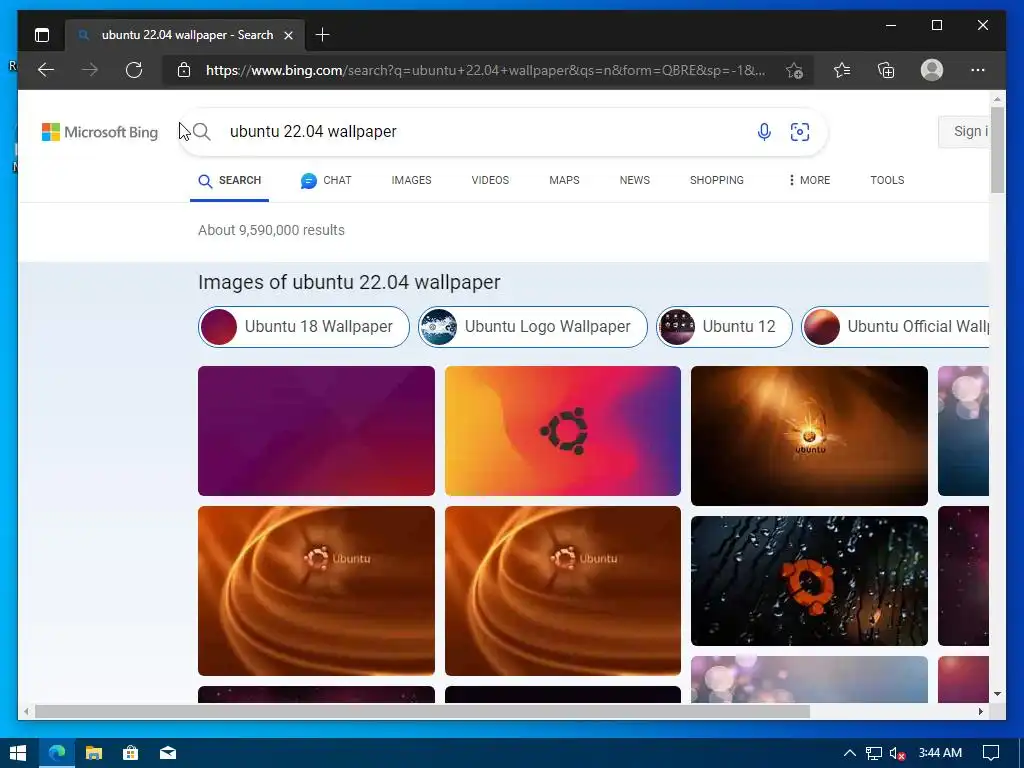Image resolution: width=1024 pixels, height=768 pixels.
Task: Click the muted volume tray icon
Action: click(x=897, y=753)
